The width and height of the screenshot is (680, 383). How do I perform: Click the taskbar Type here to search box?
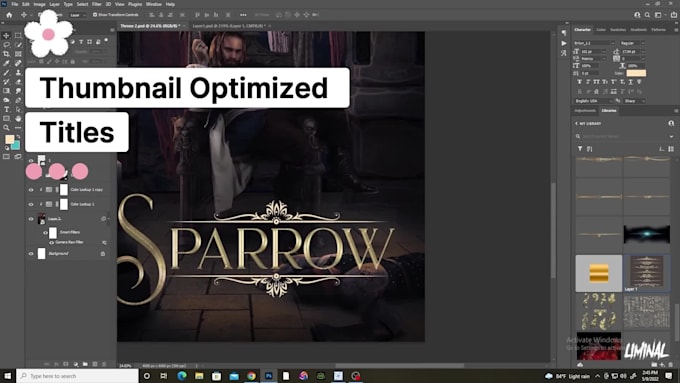click(x=77, y=376)
